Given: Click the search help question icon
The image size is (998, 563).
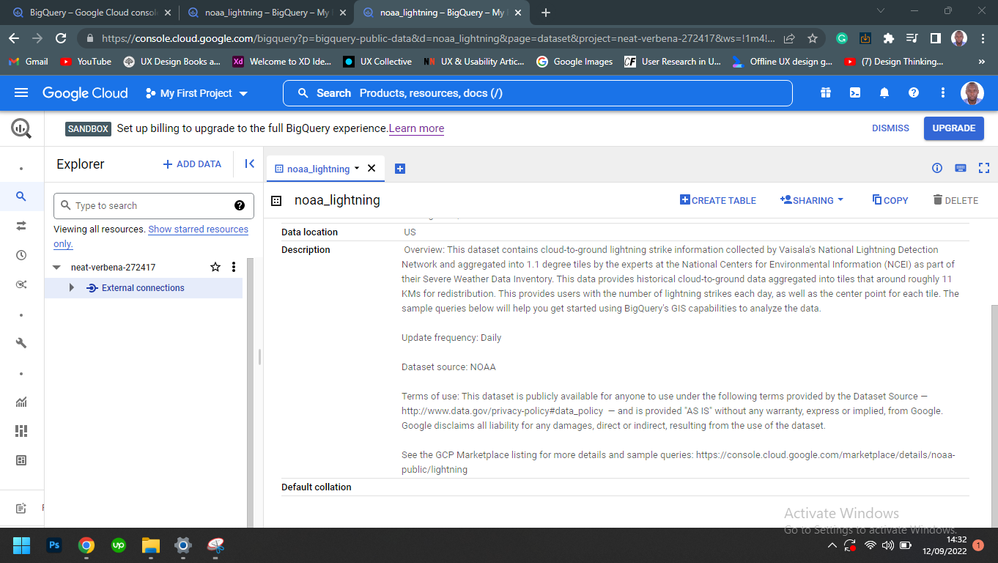Looking at the screenshot, I should coord(239,205).
